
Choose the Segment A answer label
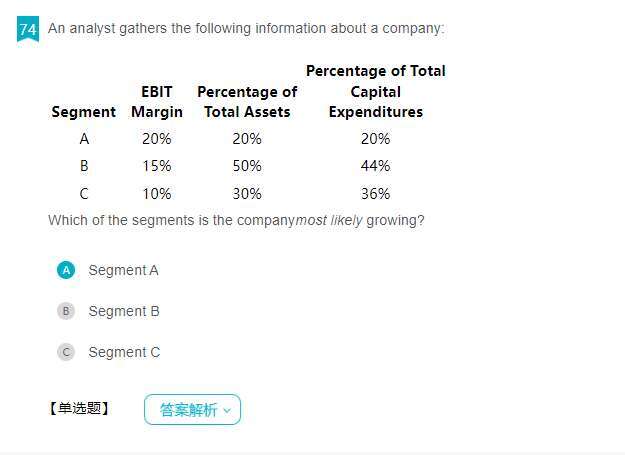124,270
